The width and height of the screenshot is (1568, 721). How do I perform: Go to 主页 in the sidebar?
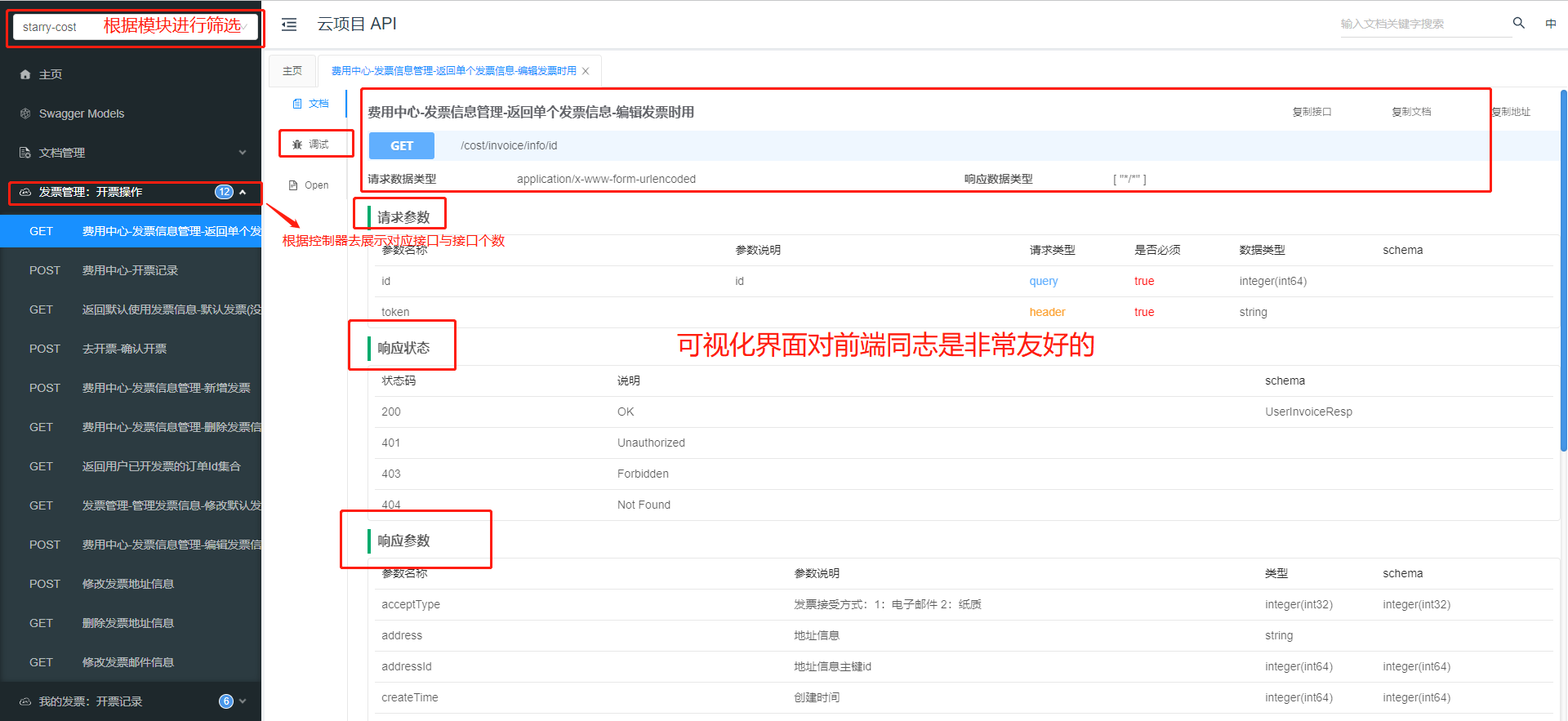click(131, 74)
